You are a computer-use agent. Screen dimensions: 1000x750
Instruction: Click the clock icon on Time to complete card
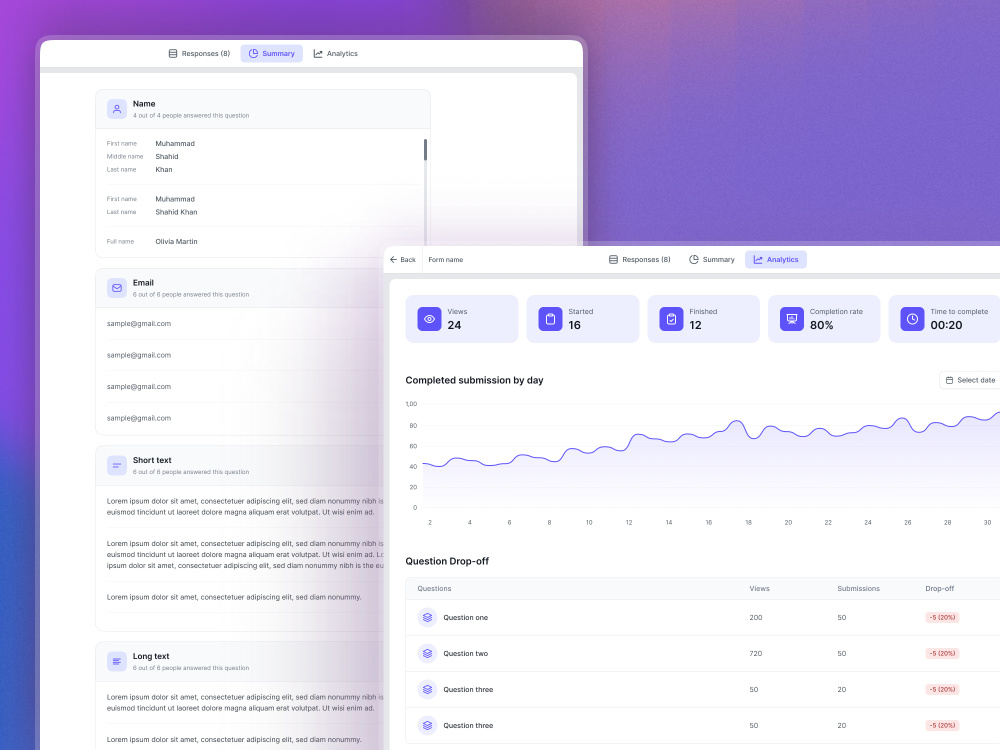click(912, 319)
